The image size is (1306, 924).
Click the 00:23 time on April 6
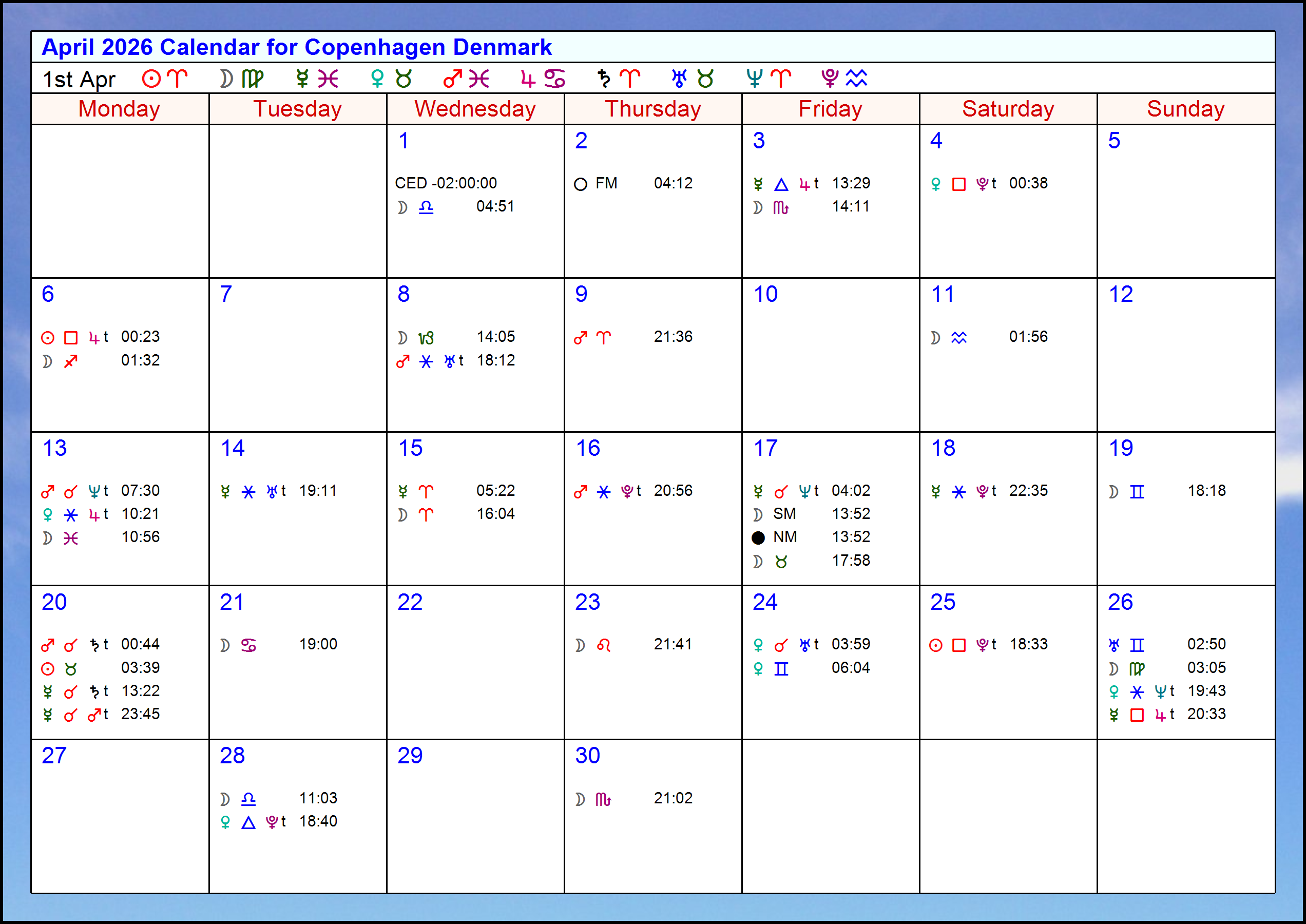[141, 337]
